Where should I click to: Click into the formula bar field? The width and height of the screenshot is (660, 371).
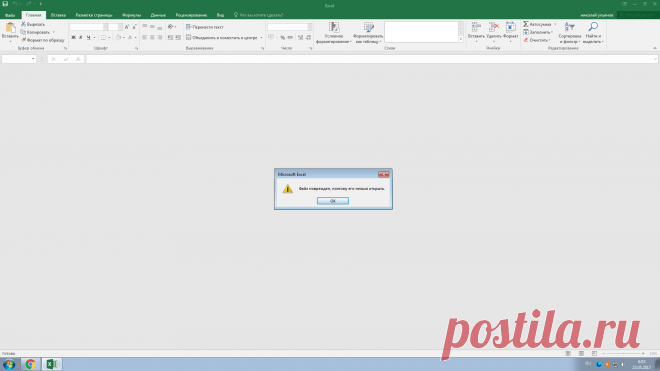point(370,59)
